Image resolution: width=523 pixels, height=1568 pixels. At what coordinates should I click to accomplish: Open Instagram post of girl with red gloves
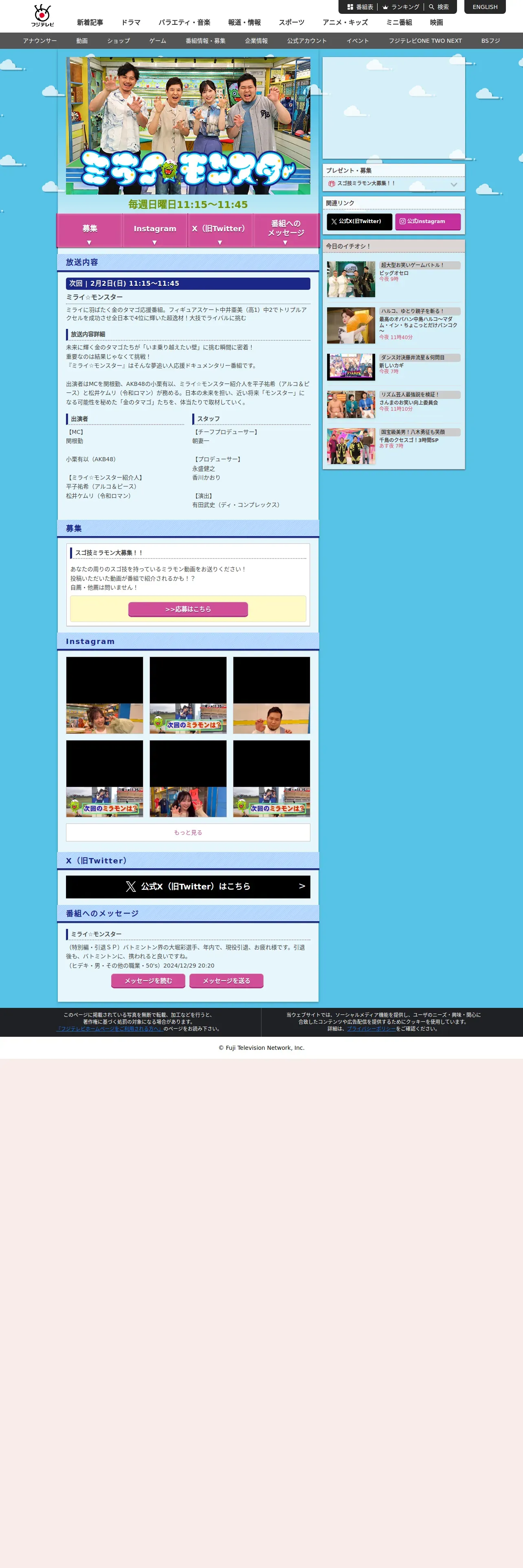tap(188, 779)
